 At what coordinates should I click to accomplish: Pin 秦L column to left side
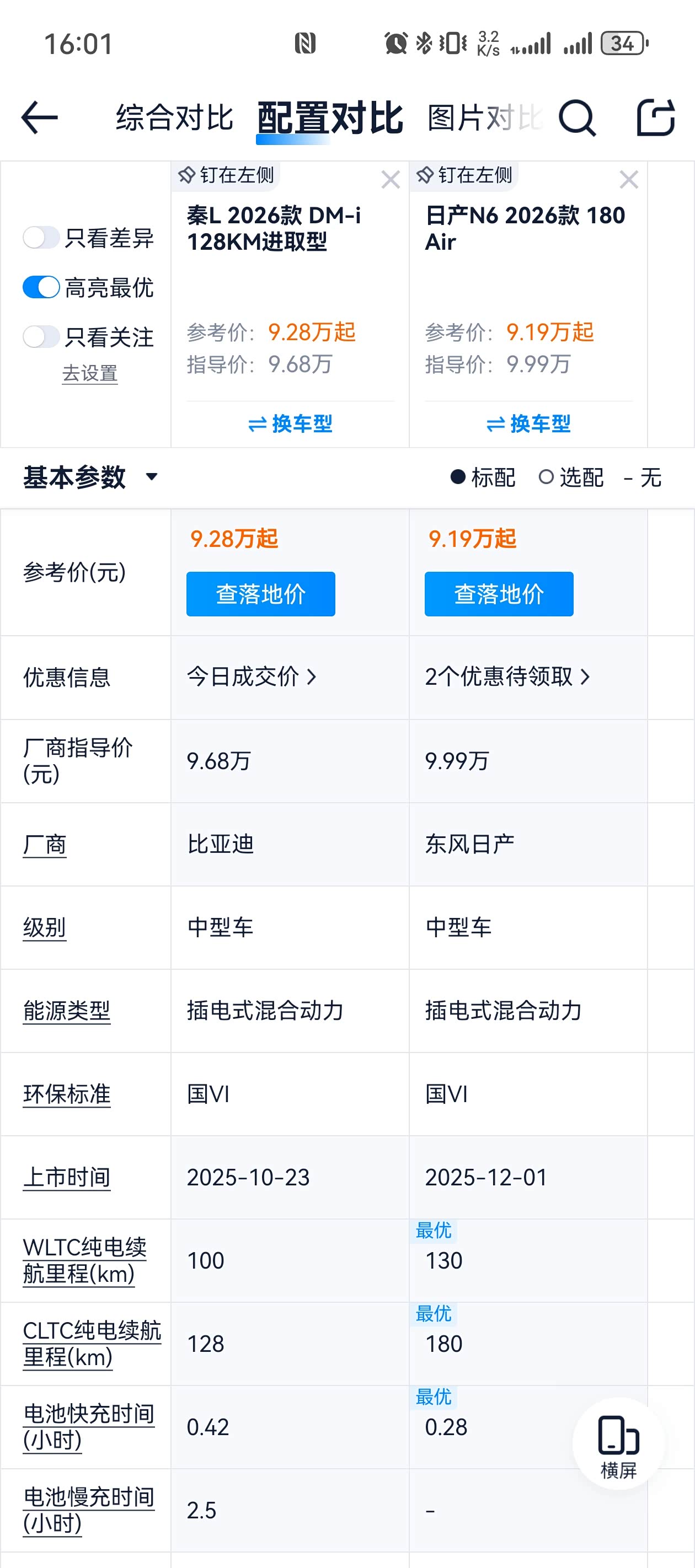pos(226,176)
